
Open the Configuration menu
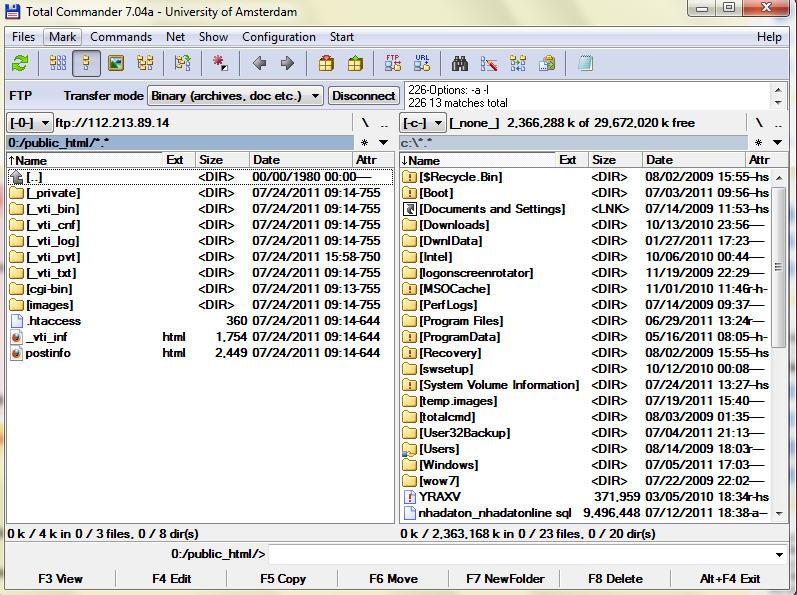(x=279, y=37)
